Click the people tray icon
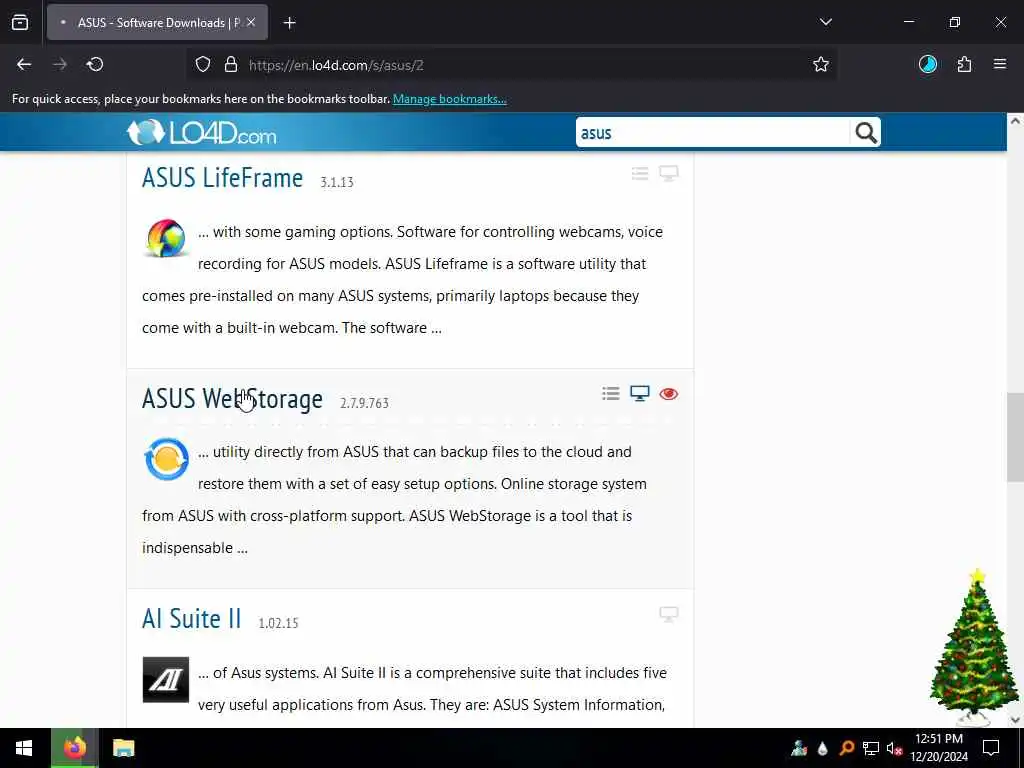Screen dimensions: 1024x768 [799, 748]
